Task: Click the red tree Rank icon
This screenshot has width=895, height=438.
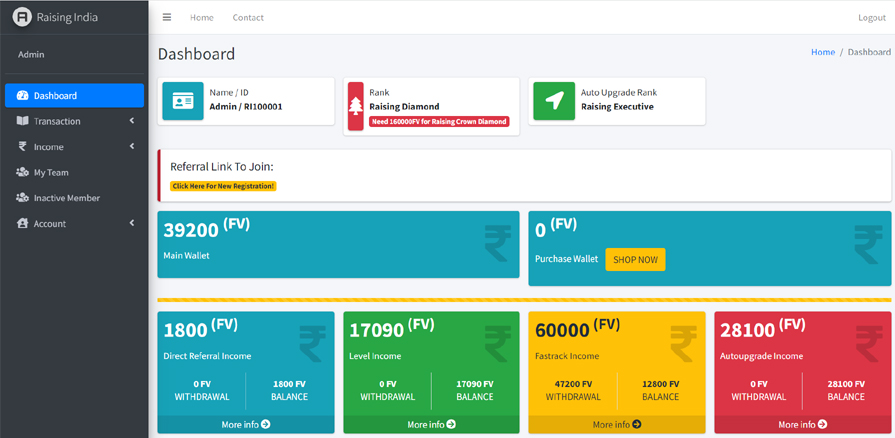Action: tap(355, 106)
